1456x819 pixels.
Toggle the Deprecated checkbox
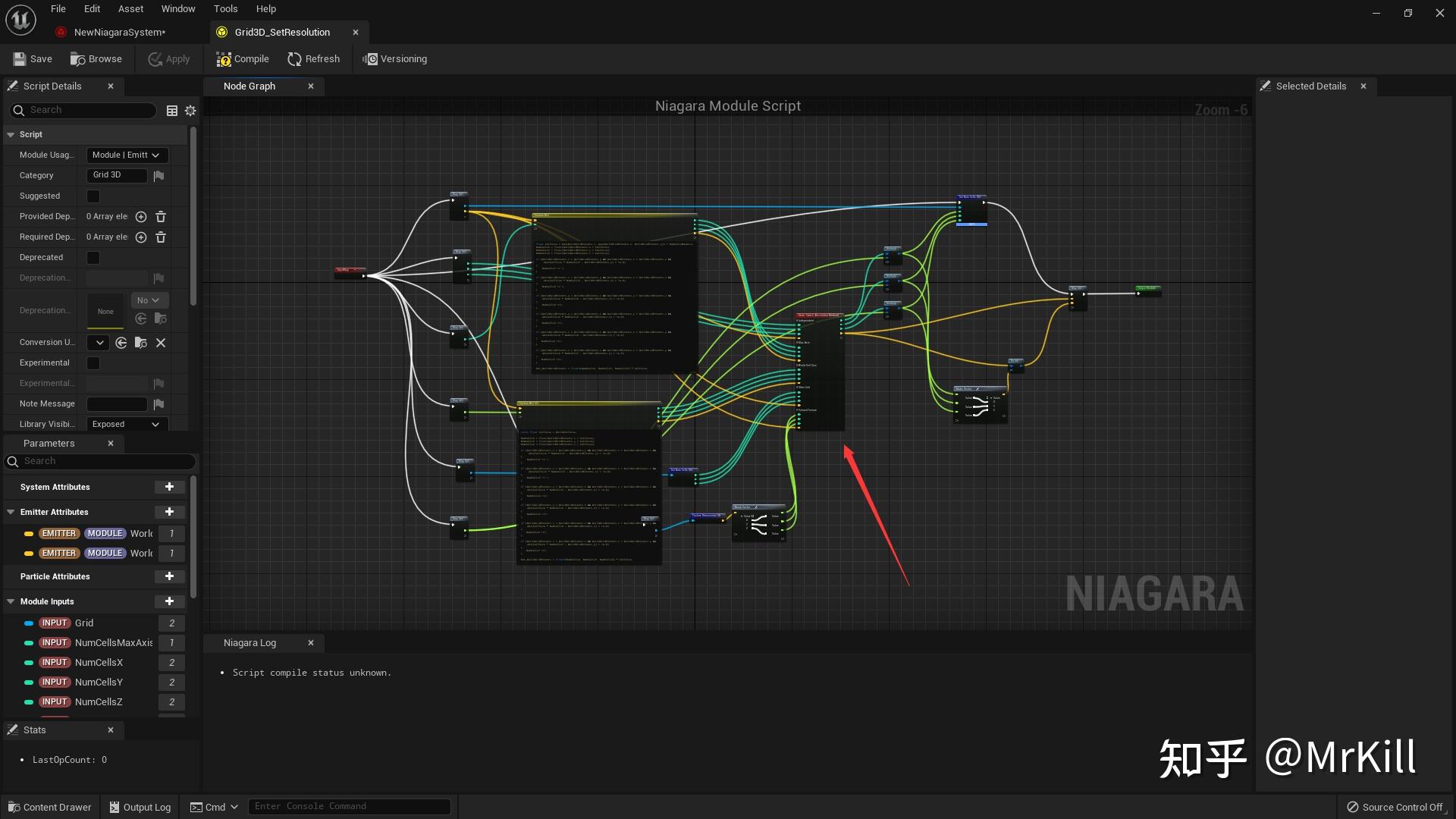click(x=93, y=258)
